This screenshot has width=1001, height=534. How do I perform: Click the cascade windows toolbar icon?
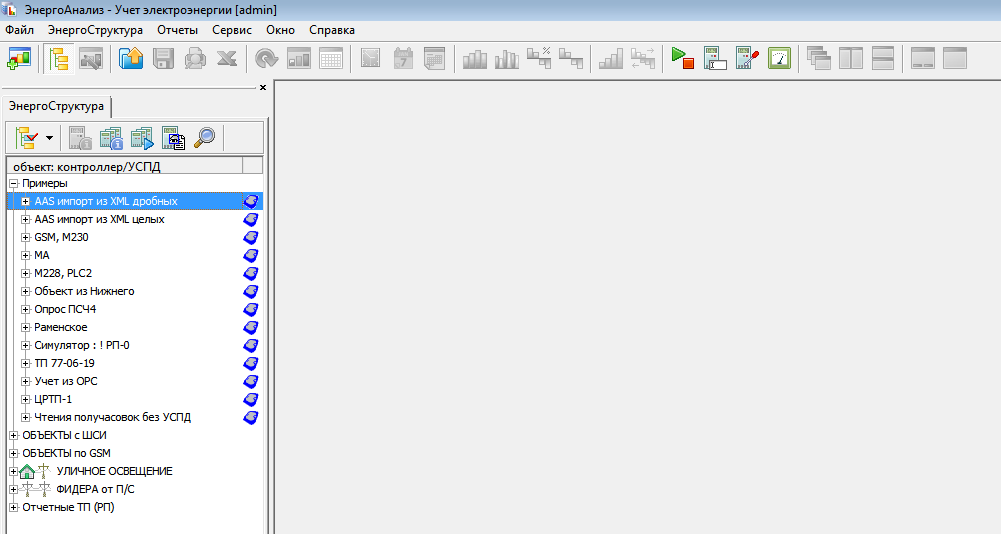tap(818, 58)
